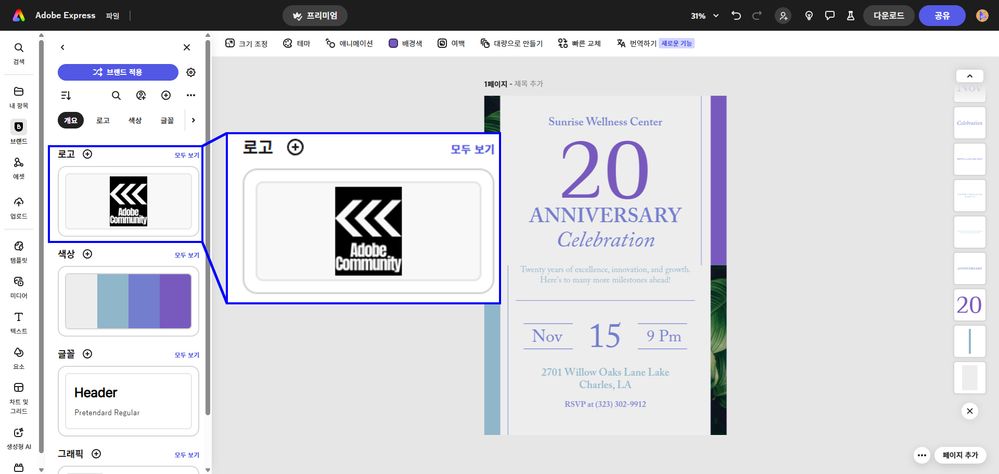Click 모두 보기 for 그래픽 section

click(x=187, y=455)
